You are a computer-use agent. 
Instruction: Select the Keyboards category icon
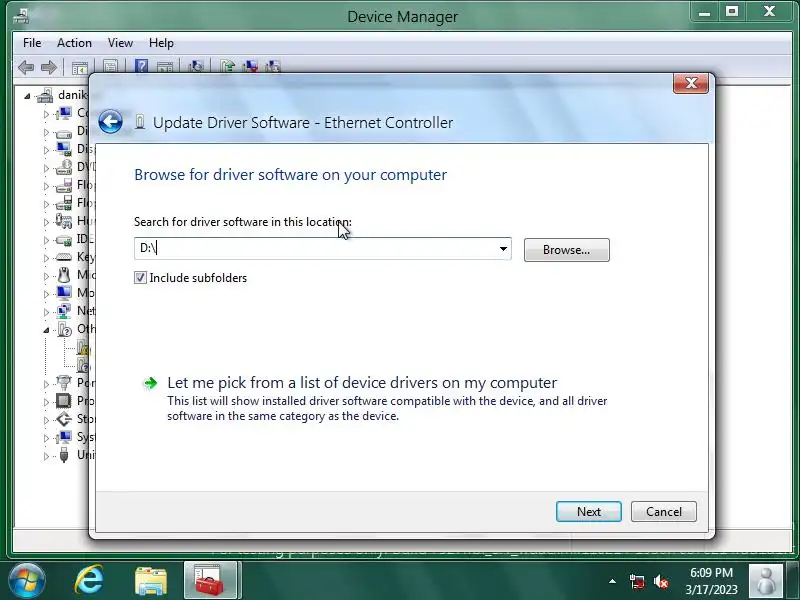64,257
